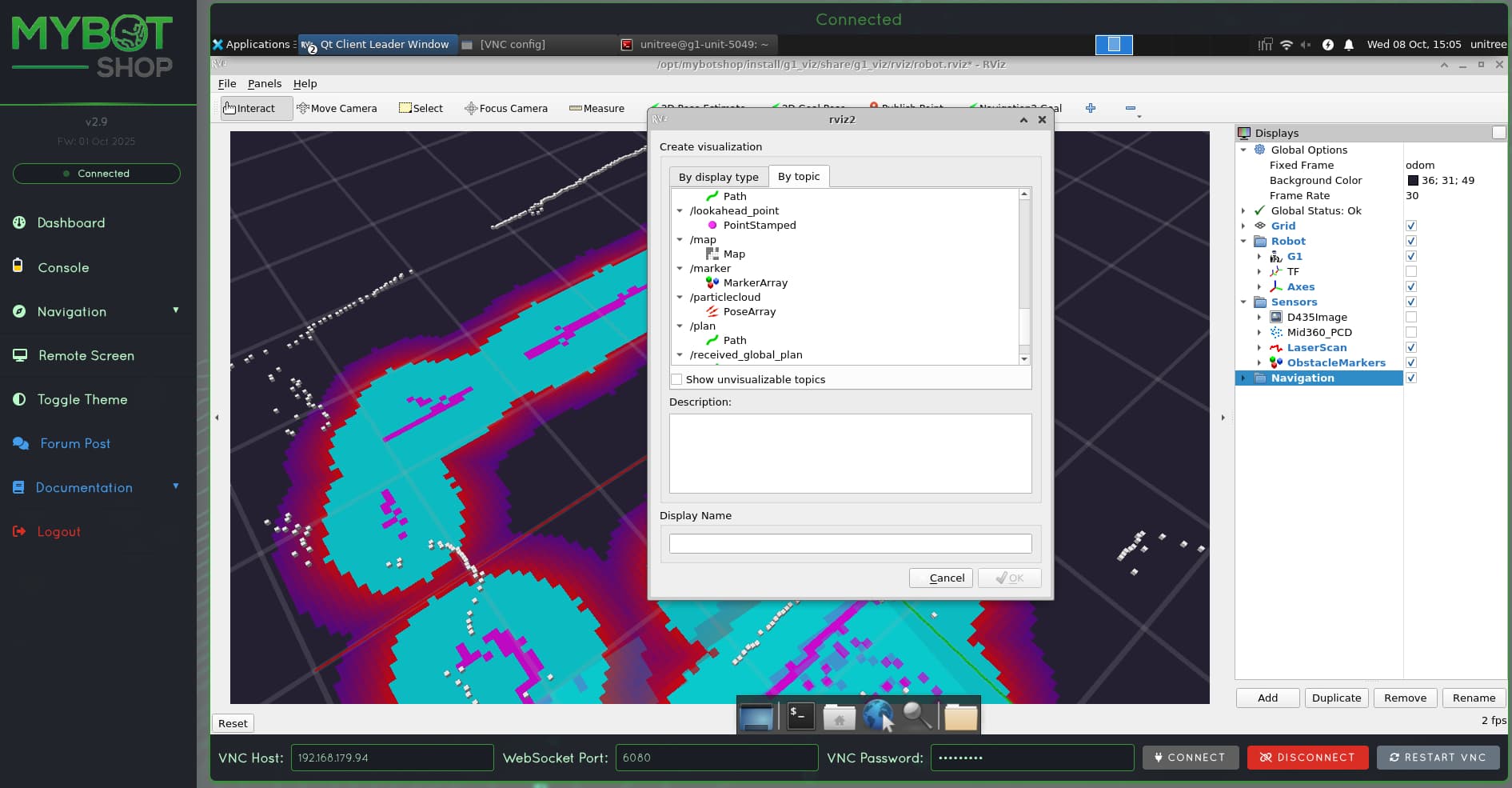Enable Show unvisualizable topics checkbox
Viewport: 1512px width, 788px height.
[x=677, y=379]
